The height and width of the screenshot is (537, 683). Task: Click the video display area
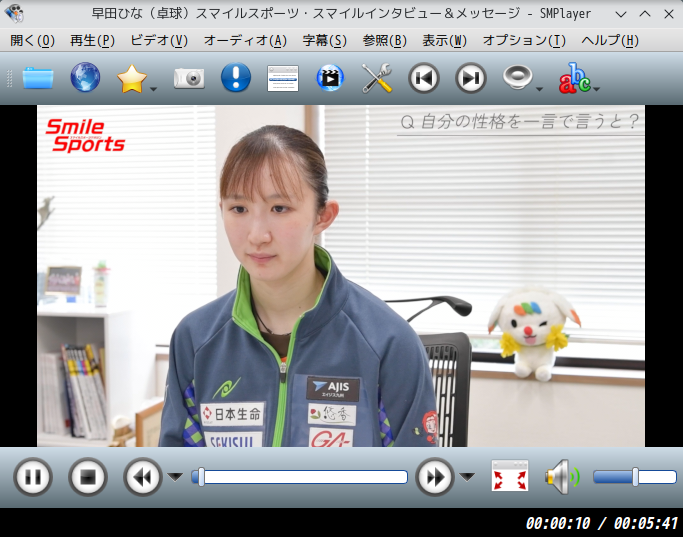(x=341, y=276)
